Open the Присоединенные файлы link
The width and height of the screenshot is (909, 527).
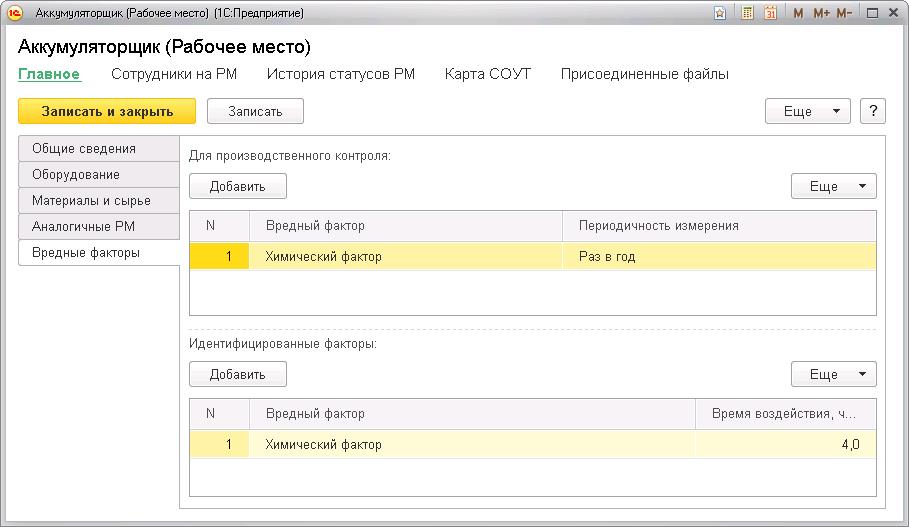point(644,74)
